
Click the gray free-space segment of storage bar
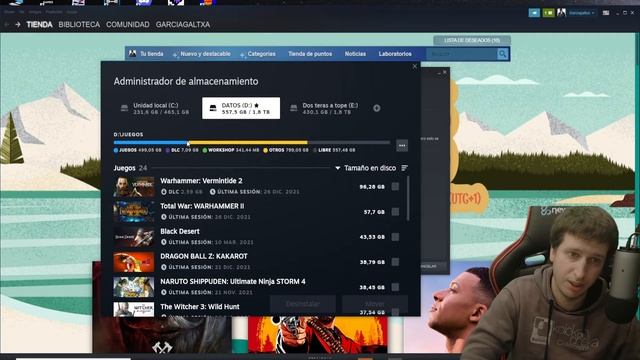coord(349,142)
